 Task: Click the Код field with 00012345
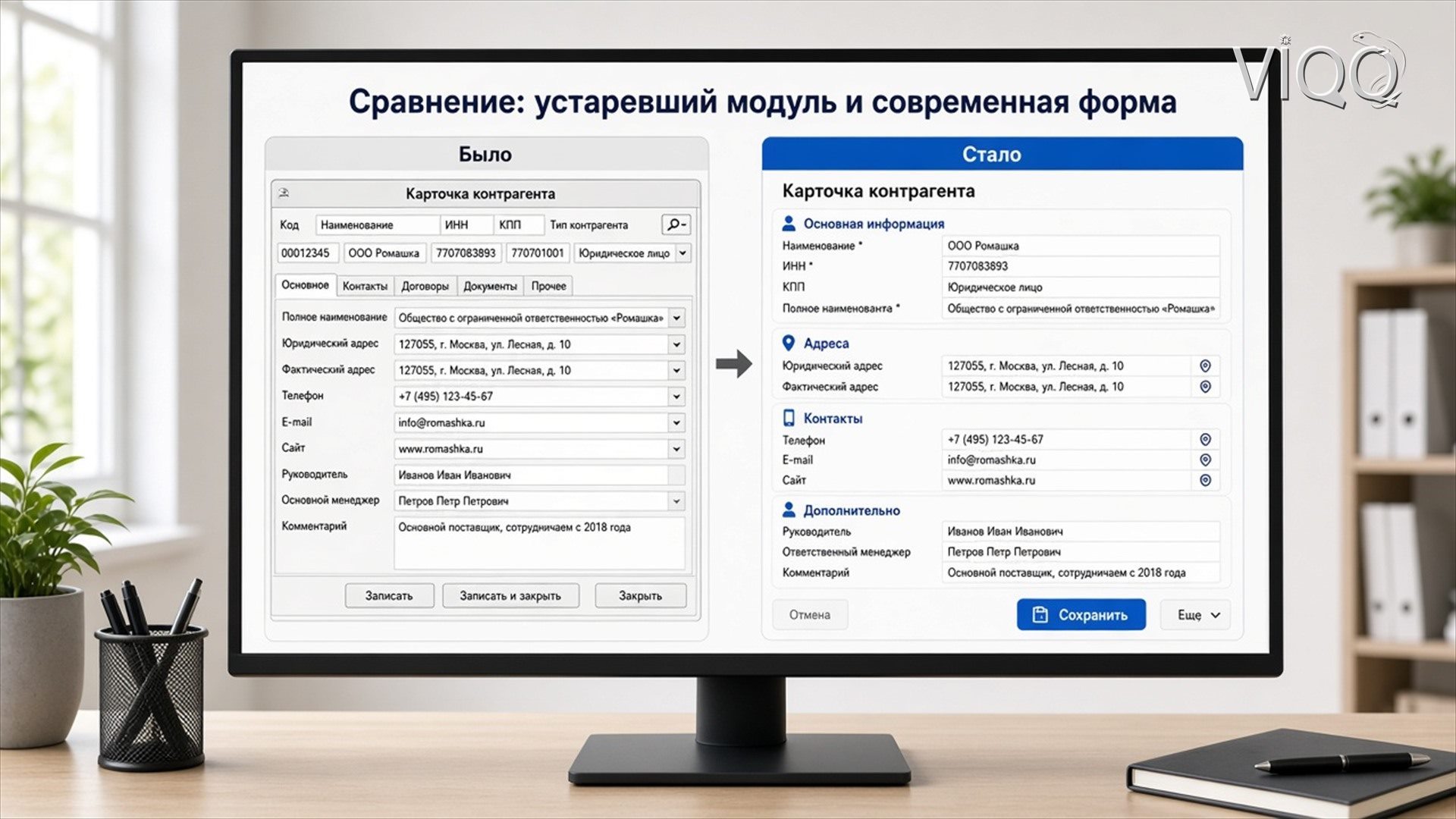pos(307,253)
